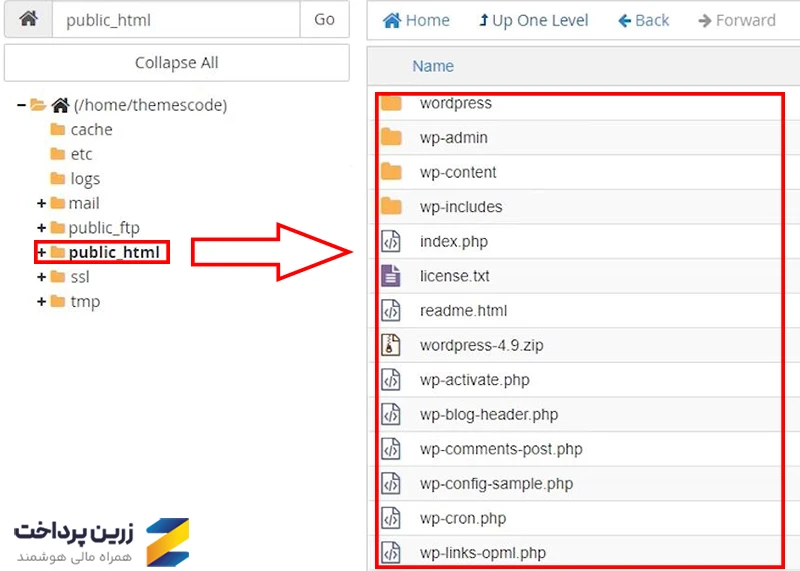Select the wp-cron.php file name
Screen dimensions: 800x571
point(463,519)
